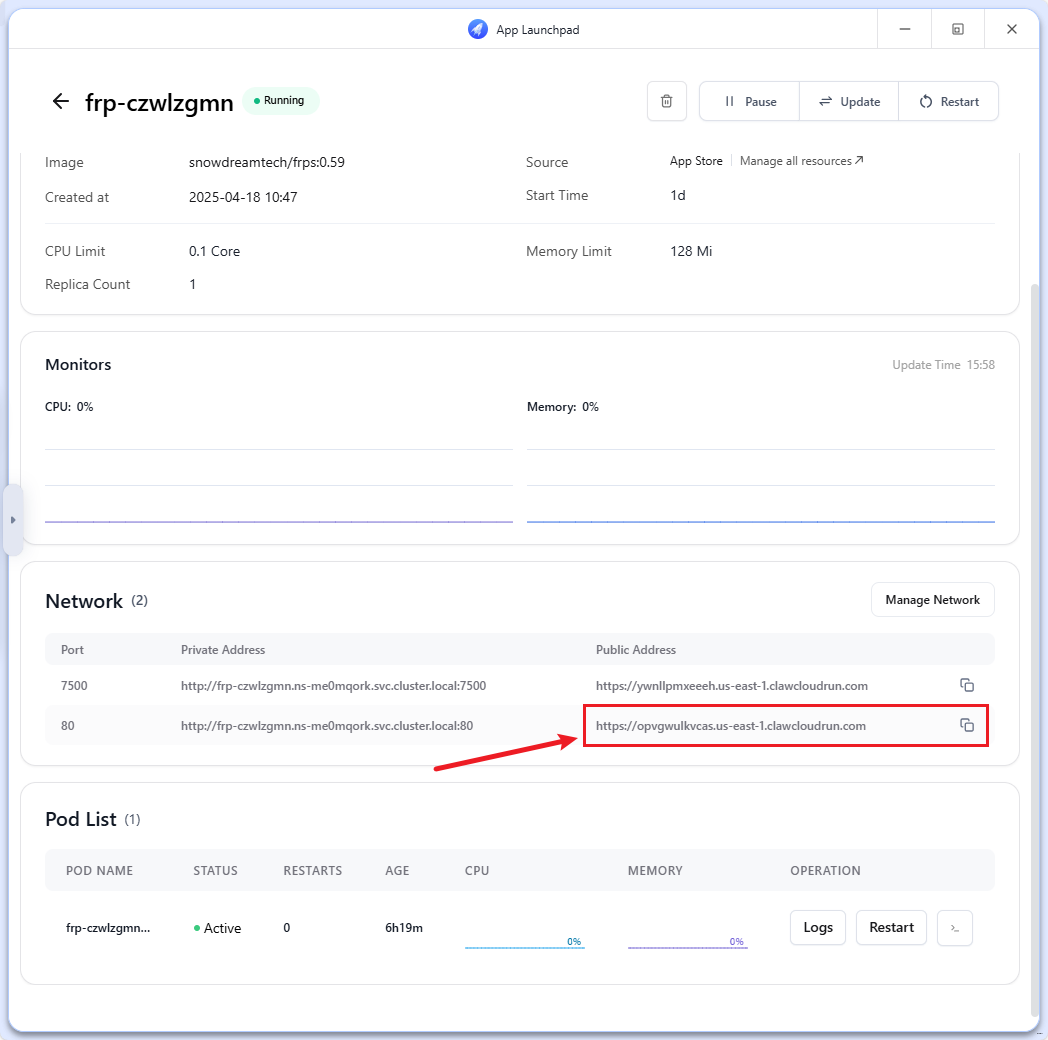Open Manage all resources link
The height and width of the screenshot is (1040, 1048).
pyautogui.click(x=801, y=161)
